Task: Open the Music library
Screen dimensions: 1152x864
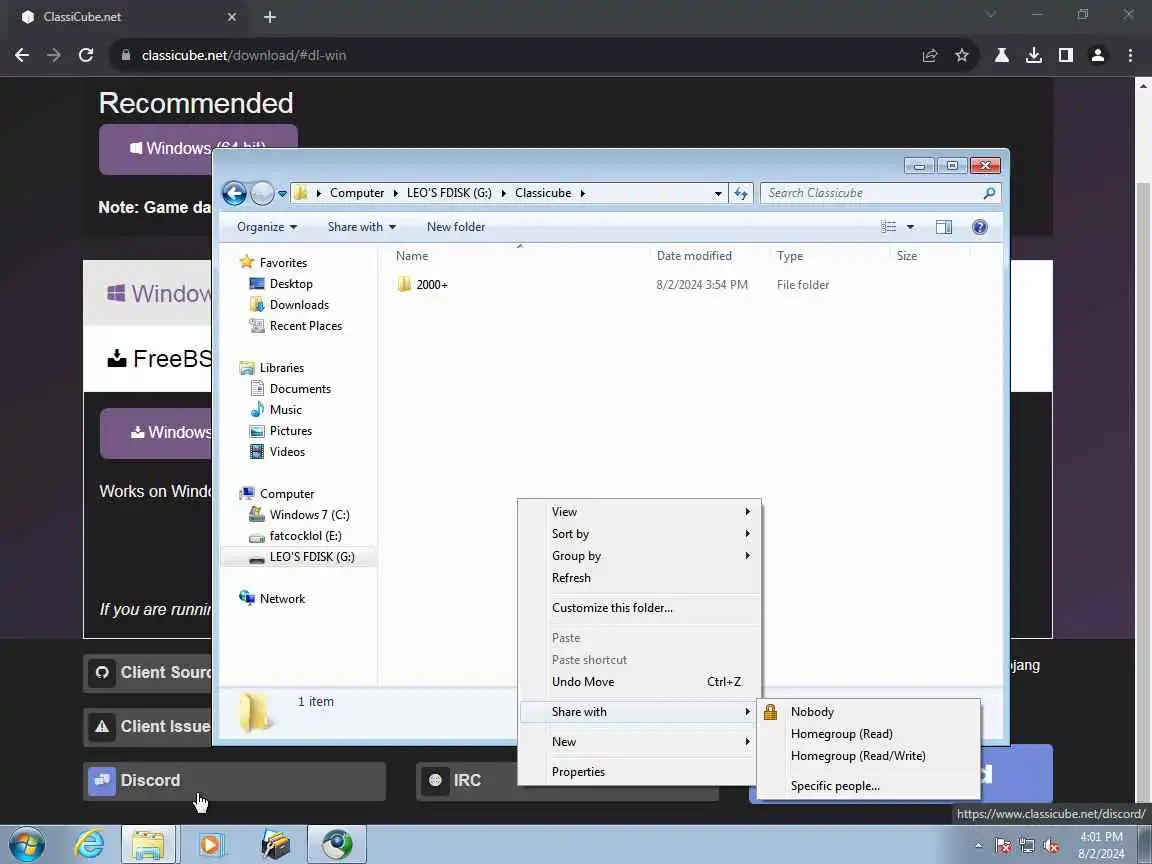Action: 285,410
